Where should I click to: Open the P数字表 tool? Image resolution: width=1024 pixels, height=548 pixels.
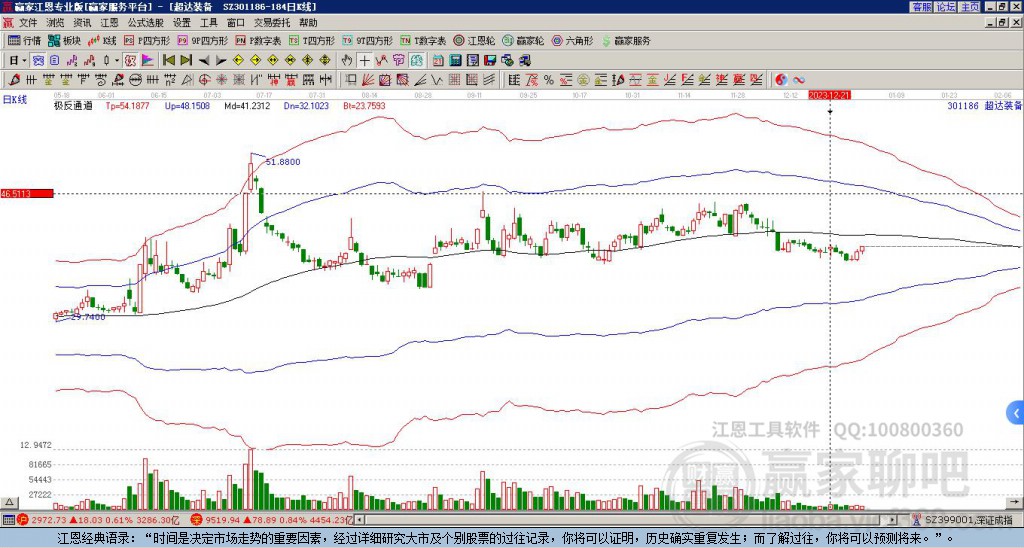[258, 40]
